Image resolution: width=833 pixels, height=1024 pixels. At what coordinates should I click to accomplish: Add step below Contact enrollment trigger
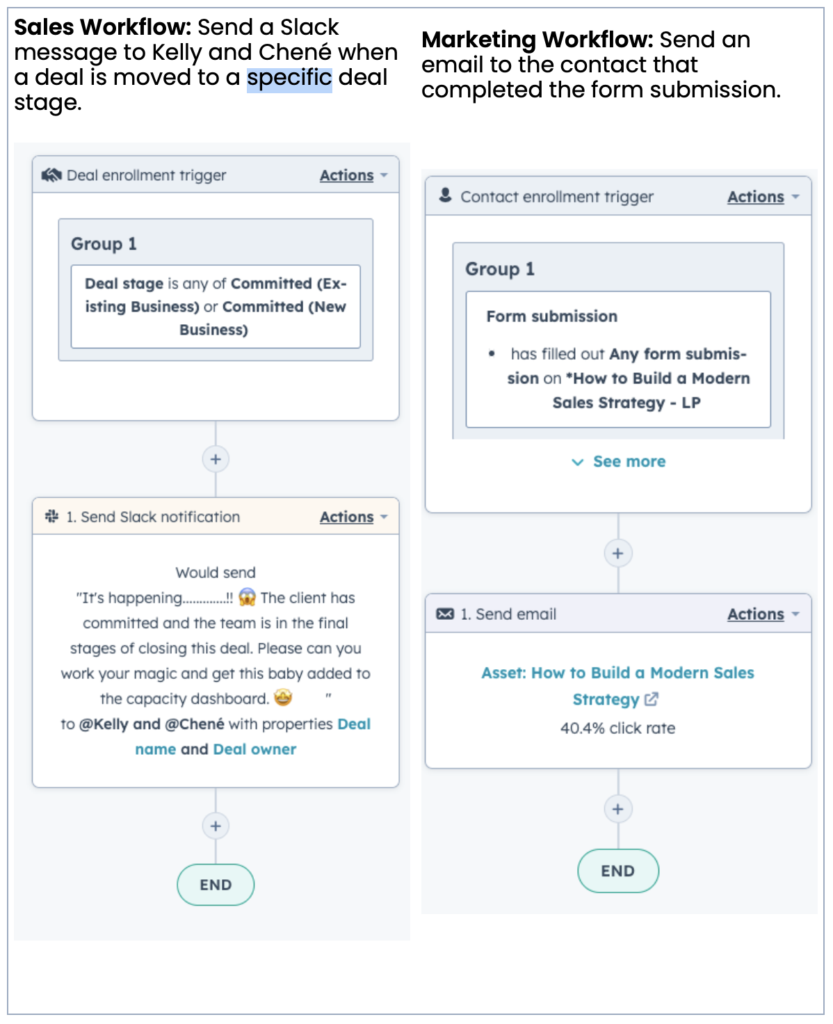(617, 553)
